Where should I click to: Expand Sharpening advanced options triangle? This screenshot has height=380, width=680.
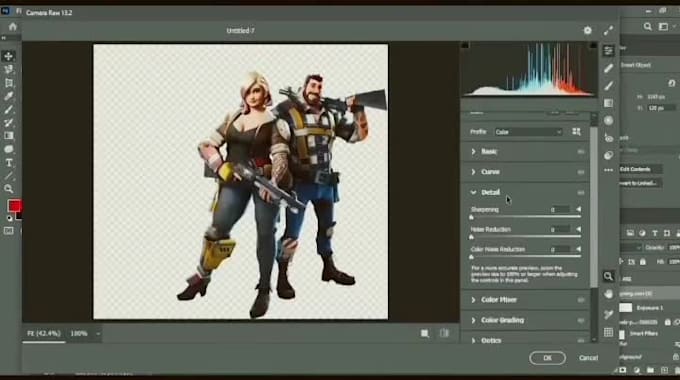pos(578,210)
